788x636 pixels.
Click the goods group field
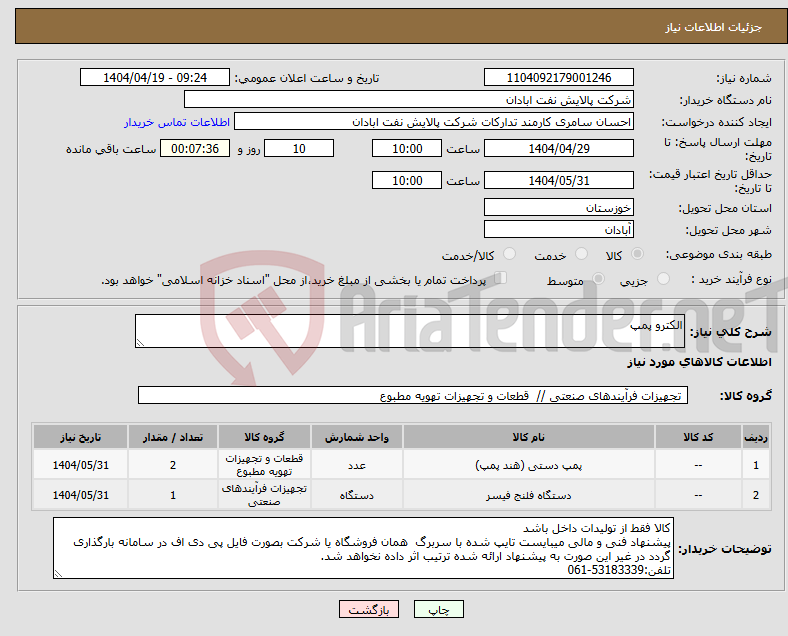click(413, 395)
